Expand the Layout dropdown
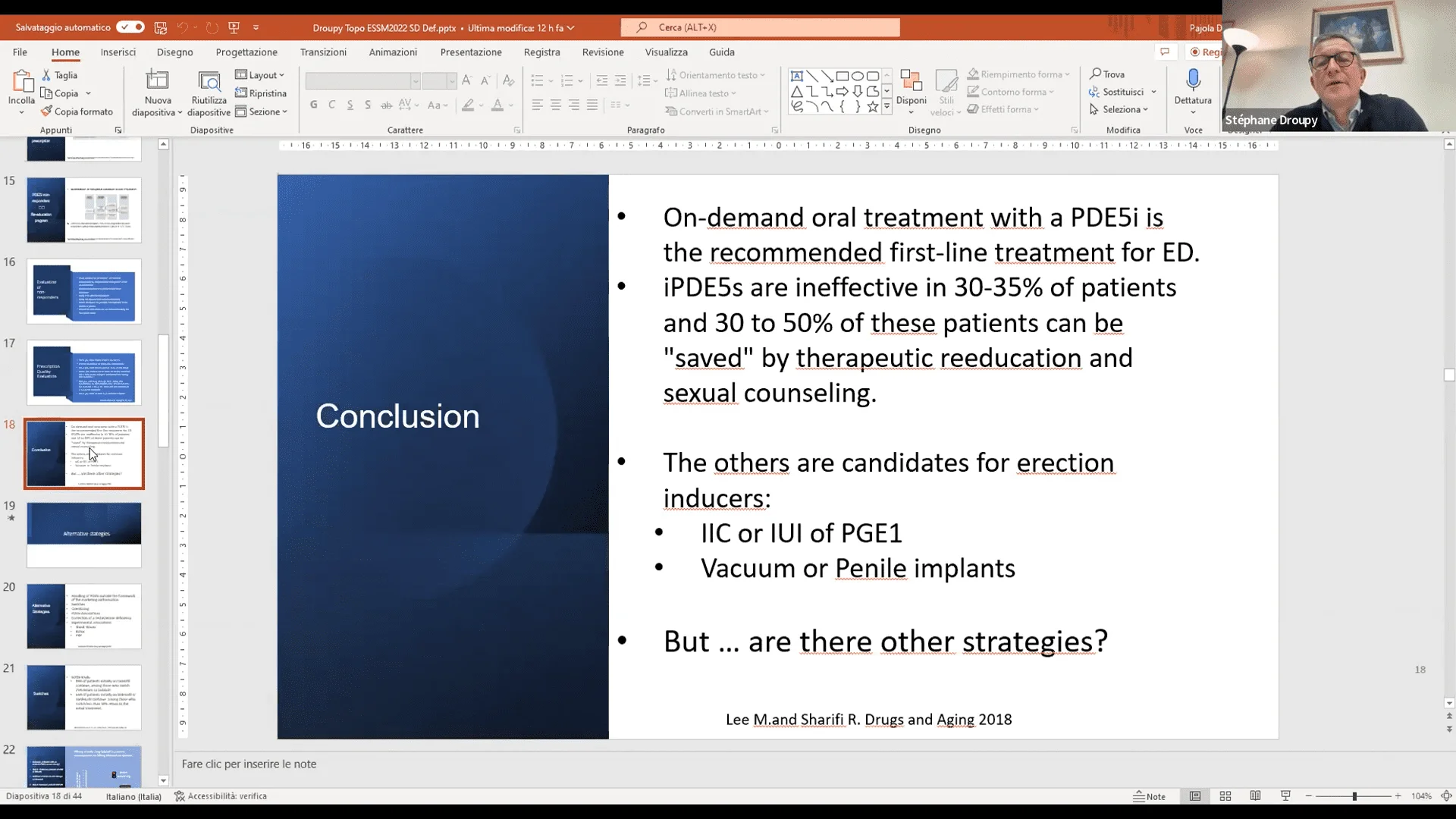The height and width of the screenshot is (819, 1456). coord(260,75)
